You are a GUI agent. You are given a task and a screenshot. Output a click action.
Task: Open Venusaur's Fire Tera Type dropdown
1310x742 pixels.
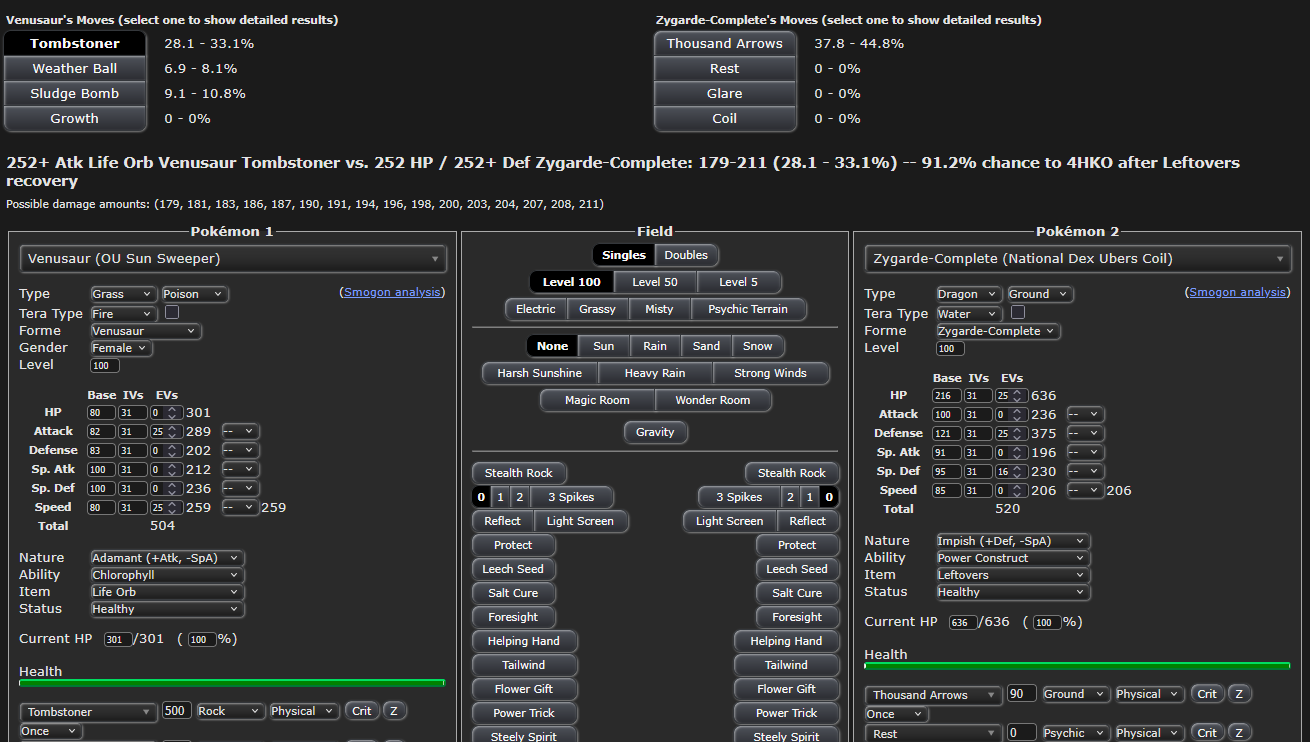pyautogui.click(x=123, y=314)
